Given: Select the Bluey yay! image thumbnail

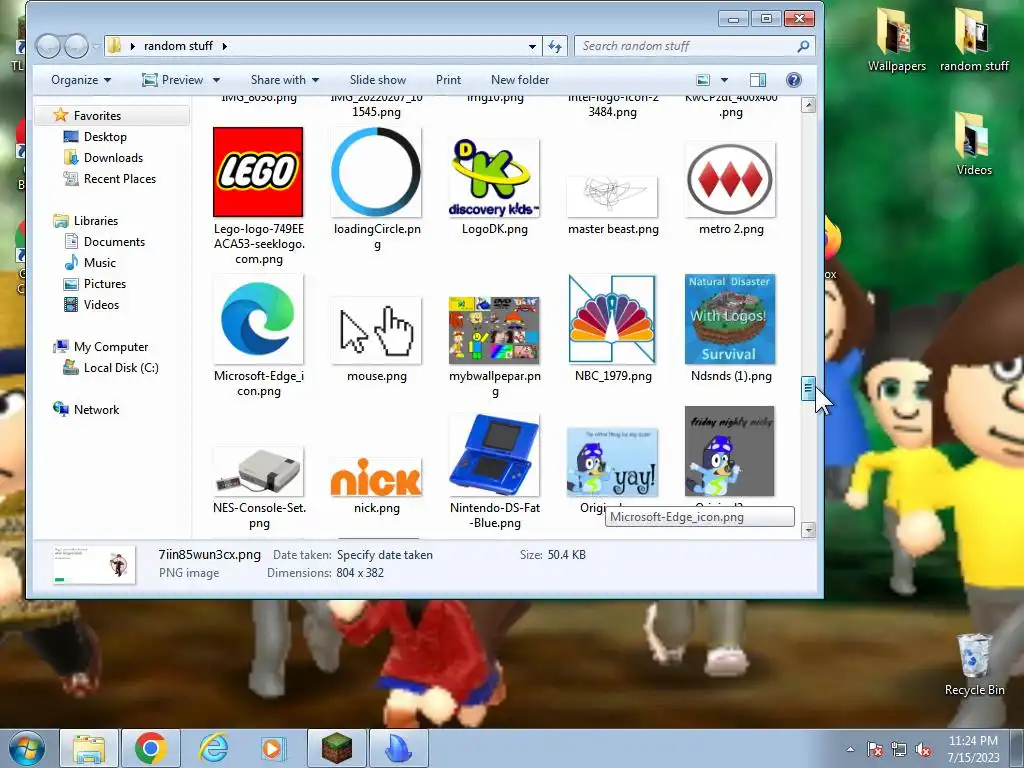Looking at the screenshot, I should point(612,462).
